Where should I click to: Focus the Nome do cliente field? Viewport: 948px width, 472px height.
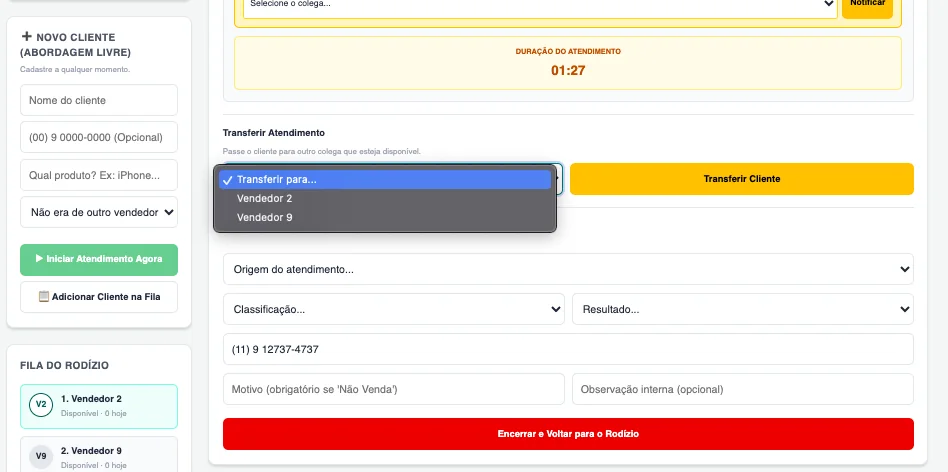[99, 100]
